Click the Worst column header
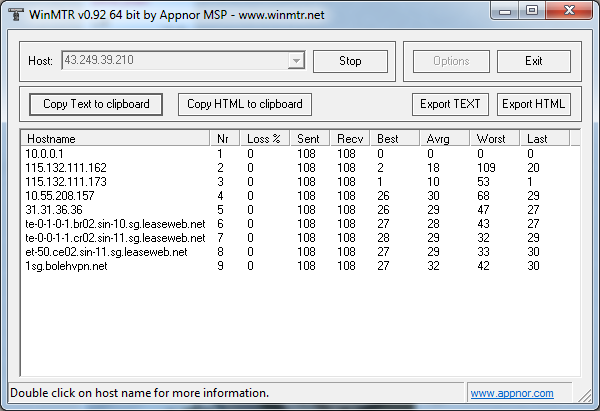The image size is (600, 411). click(494, 139)
